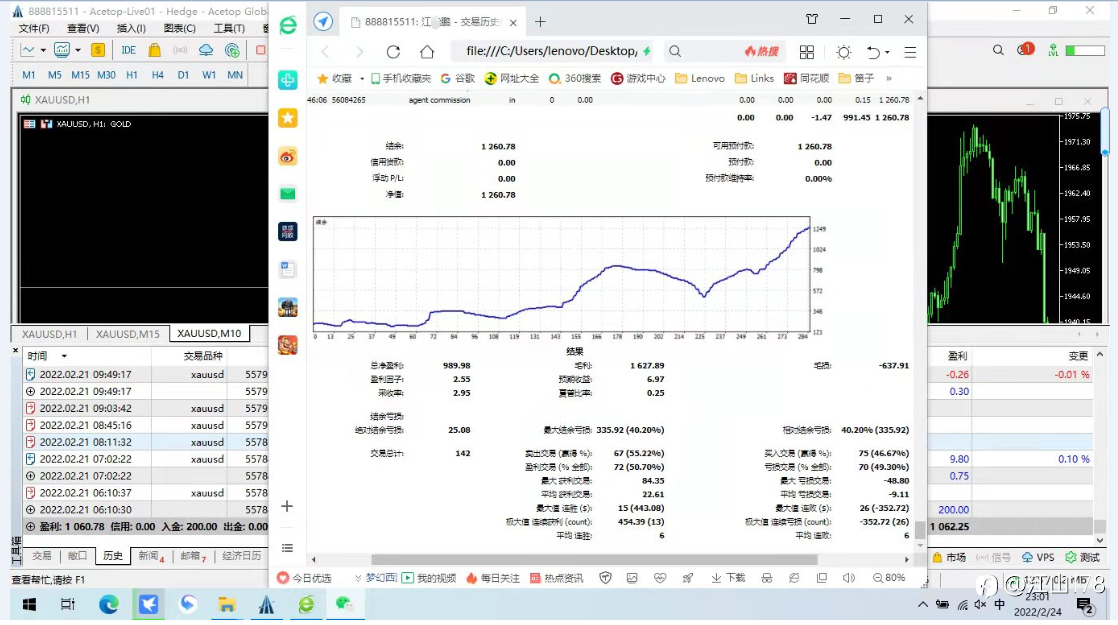Open the green mail sidebar icon

pos(287,194)
